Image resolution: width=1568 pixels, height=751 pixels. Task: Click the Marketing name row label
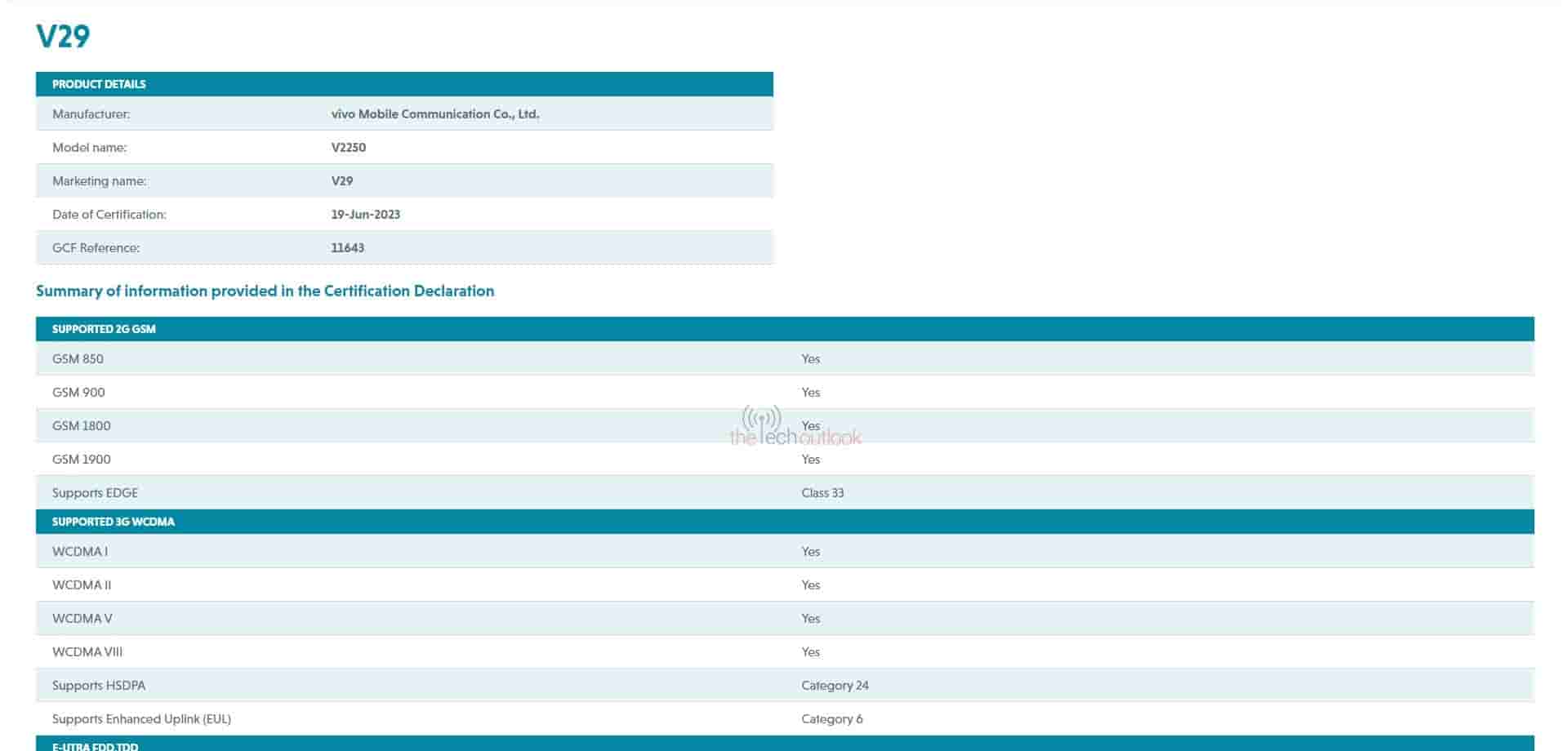click(x=99, y=181)
